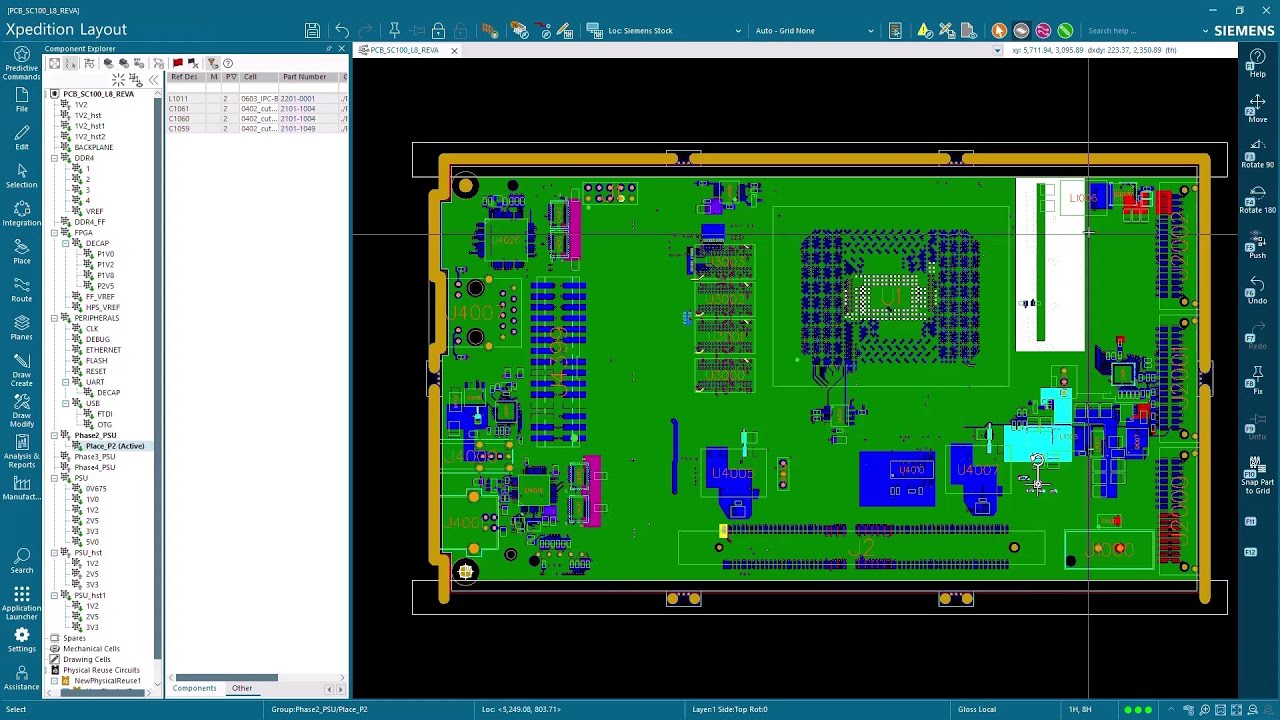Collapse the DDR4 tree node
This screenshot has width=1280, height=720.
(x=55, y=158)
